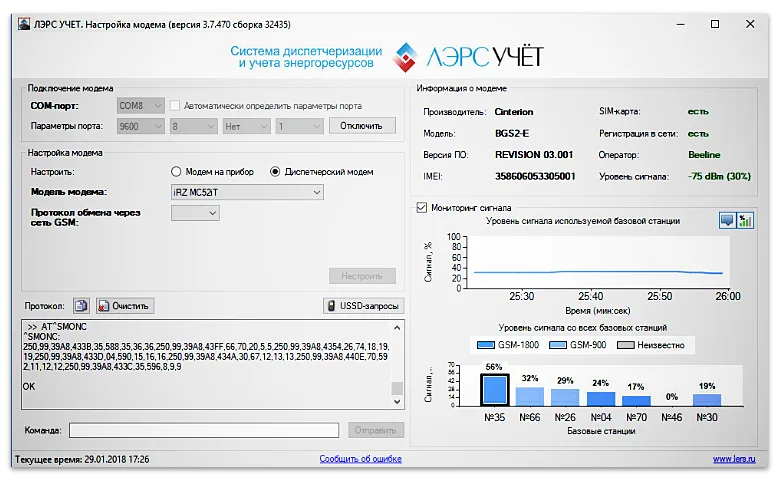Minimize the modem setup window

tap(681, 24)
